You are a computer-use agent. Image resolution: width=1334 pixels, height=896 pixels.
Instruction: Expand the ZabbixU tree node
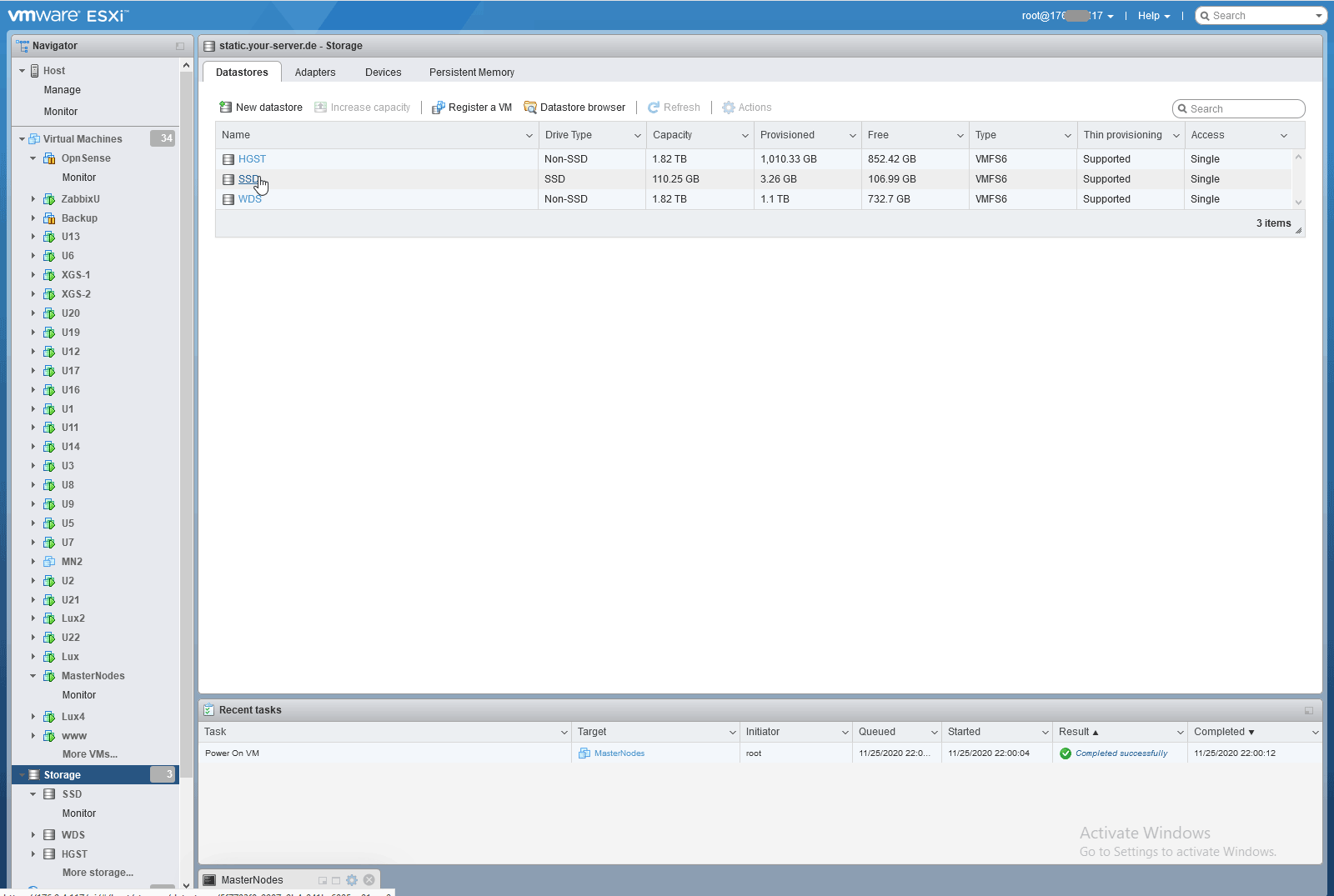tap(33, 199)
